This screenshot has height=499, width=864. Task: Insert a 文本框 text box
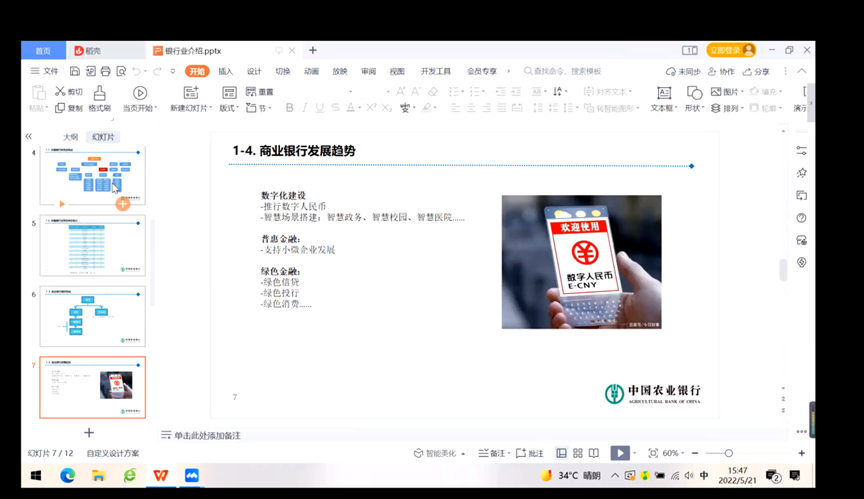[661, 93]
